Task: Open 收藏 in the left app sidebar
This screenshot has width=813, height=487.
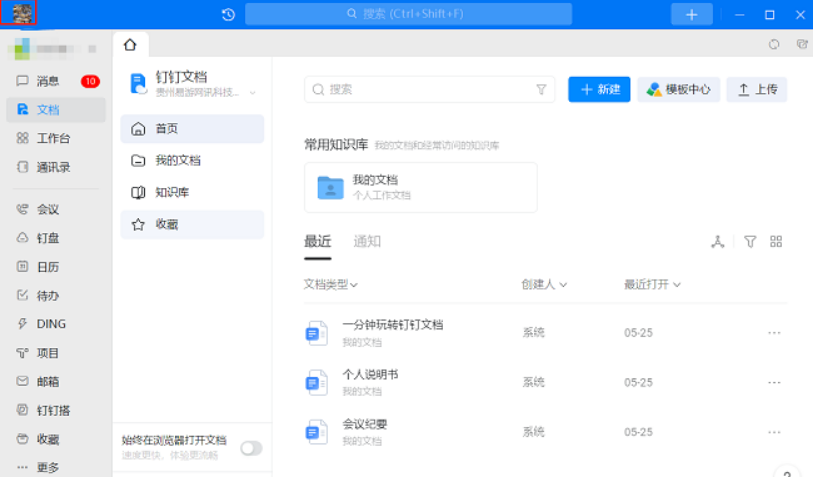Action: [x=56, y=439]
